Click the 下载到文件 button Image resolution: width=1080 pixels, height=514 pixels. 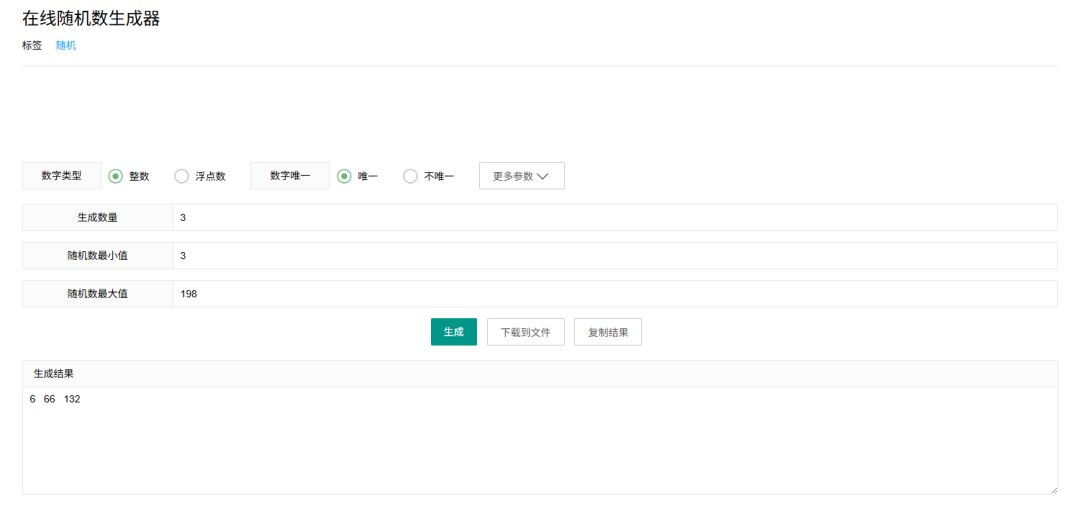point(526,332)
